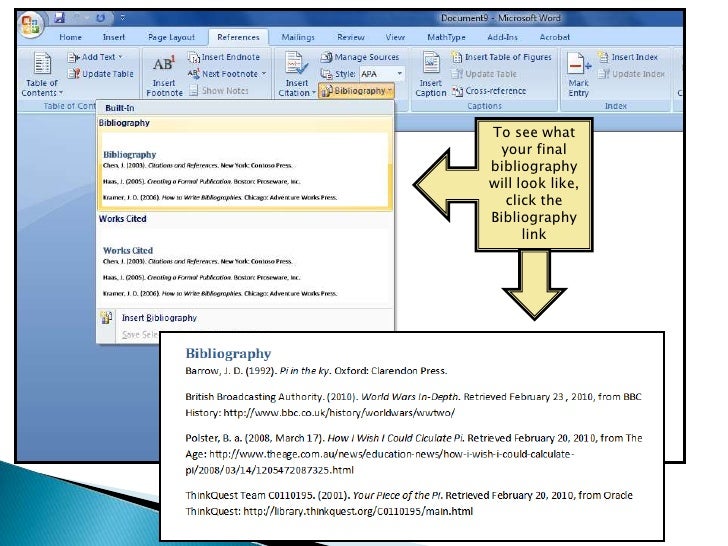Image resolution: width=728 pixels, height=546 pixels.
Task: Click the Show Notes button
Action: pyautogui.click(x=219, y=91)
